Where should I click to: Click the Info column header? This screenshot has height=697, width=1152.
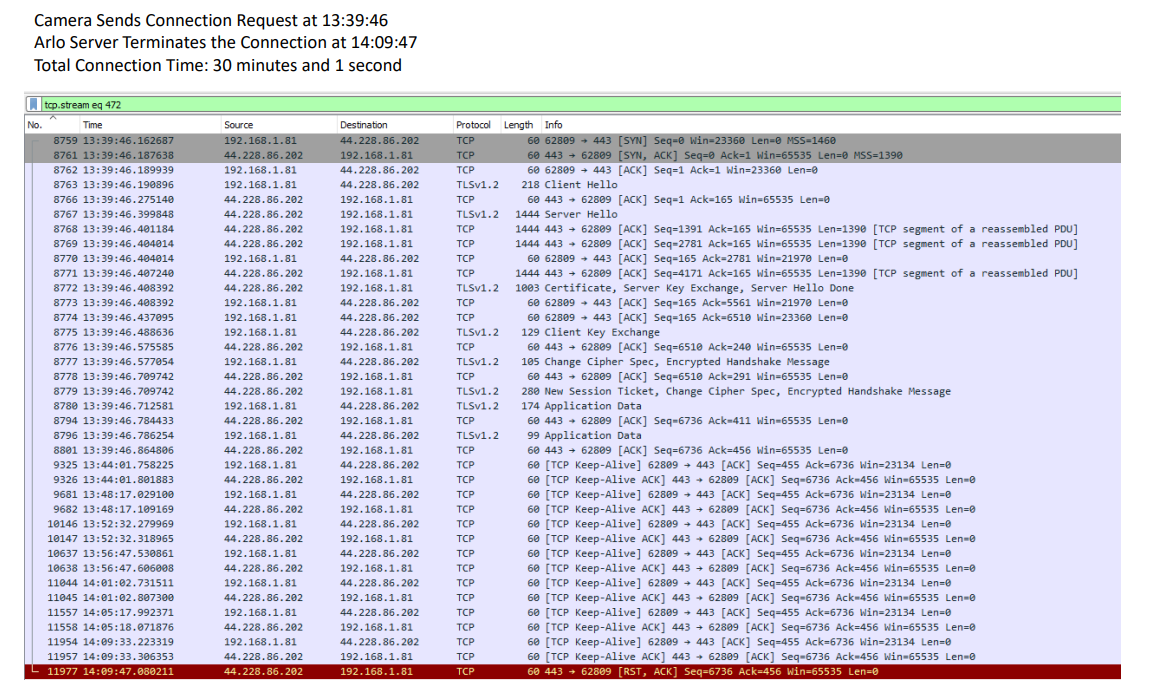pos(553,125)
